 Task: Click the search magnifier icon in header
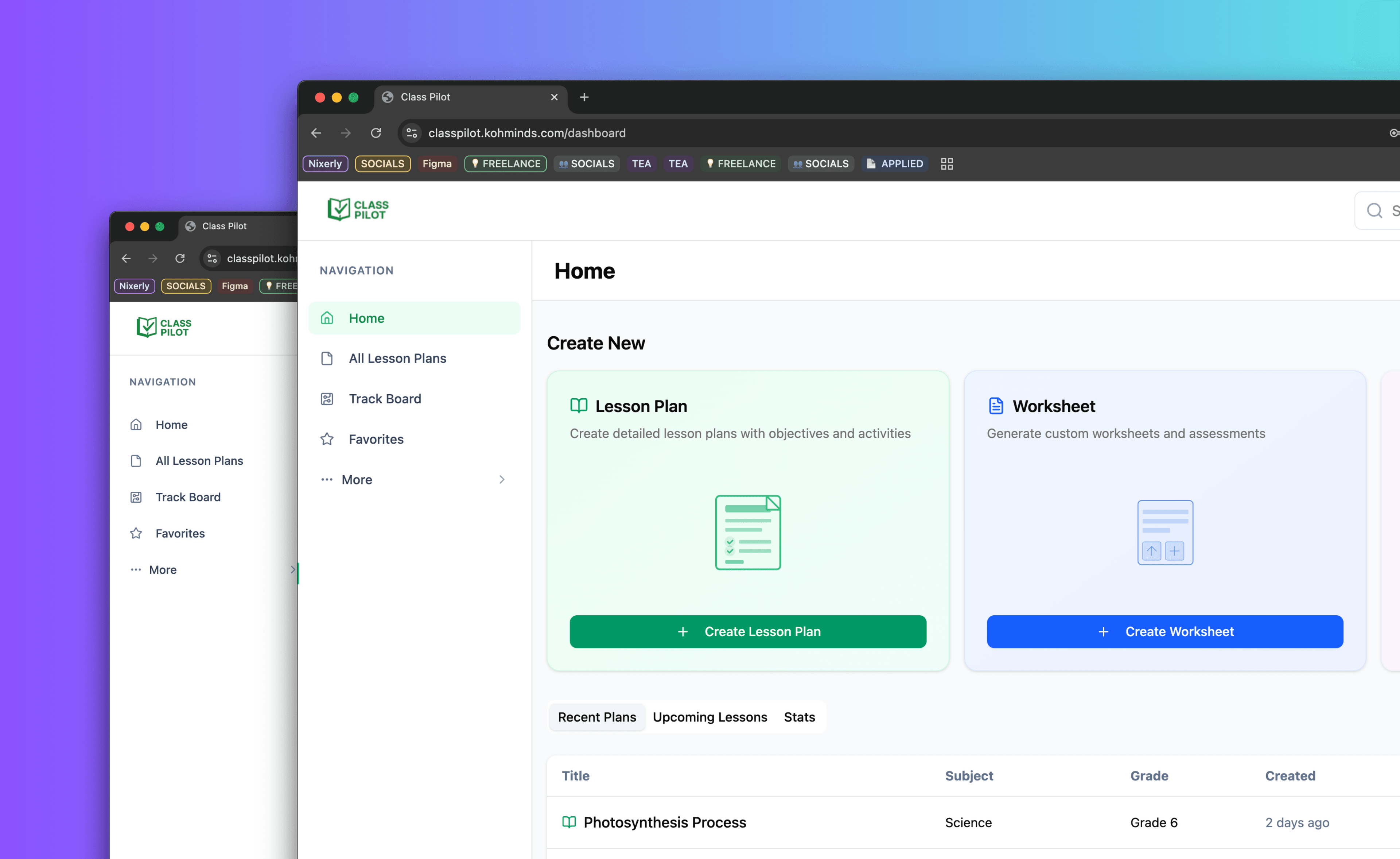1374,210
